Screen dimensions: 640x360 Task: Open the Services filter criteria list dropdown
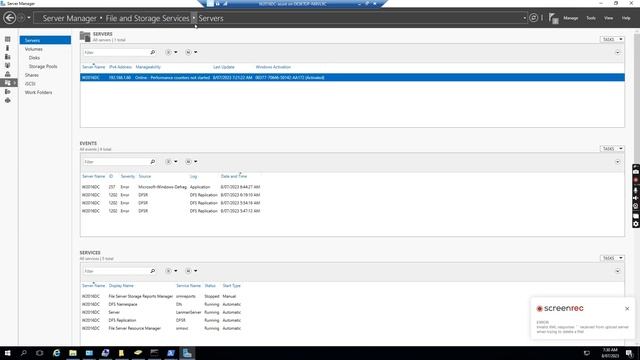tap(171, 271)
